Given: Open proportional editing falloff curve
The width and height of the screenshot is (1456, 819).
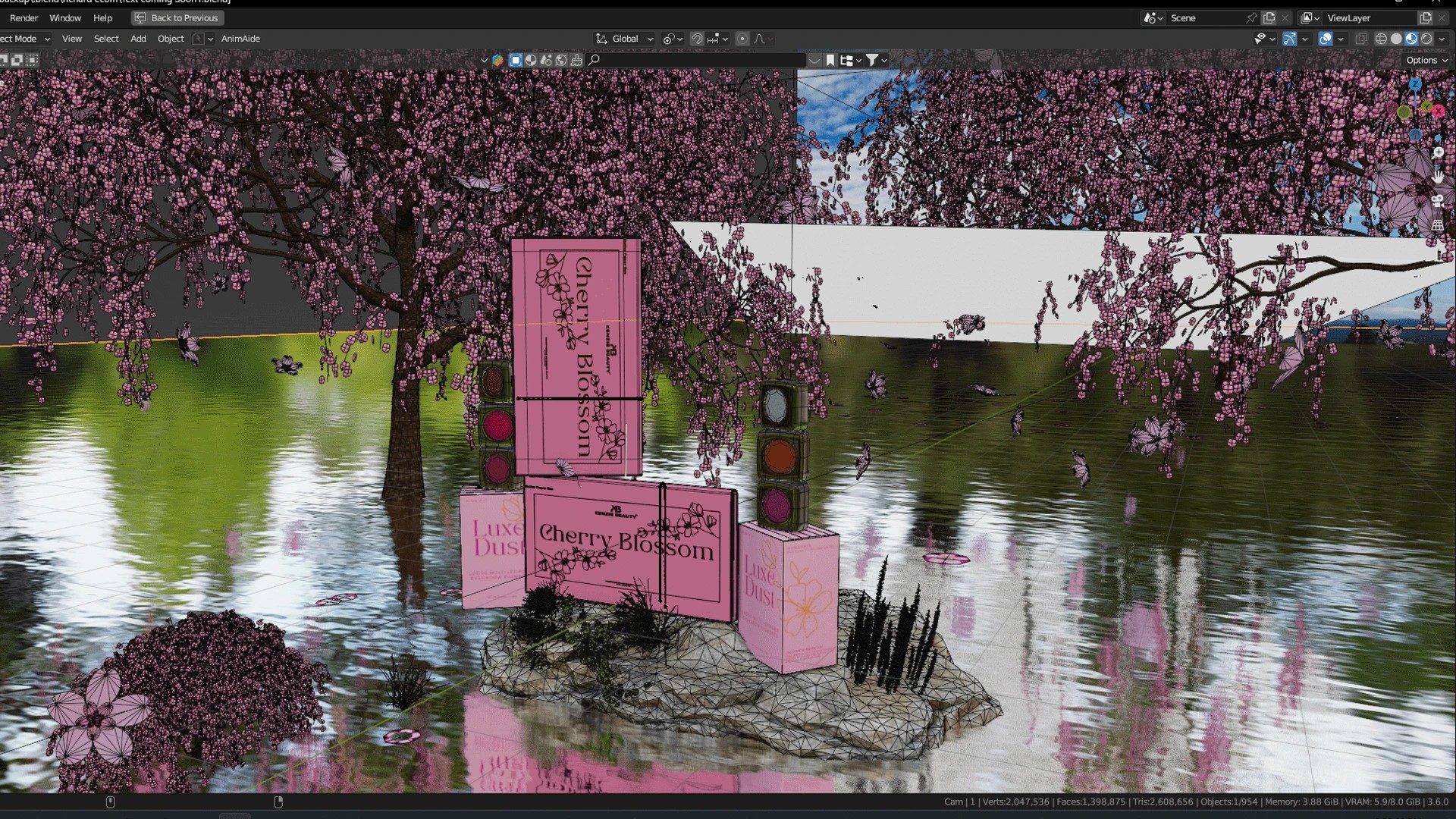Looking at the screenshot, I should 762,39.
